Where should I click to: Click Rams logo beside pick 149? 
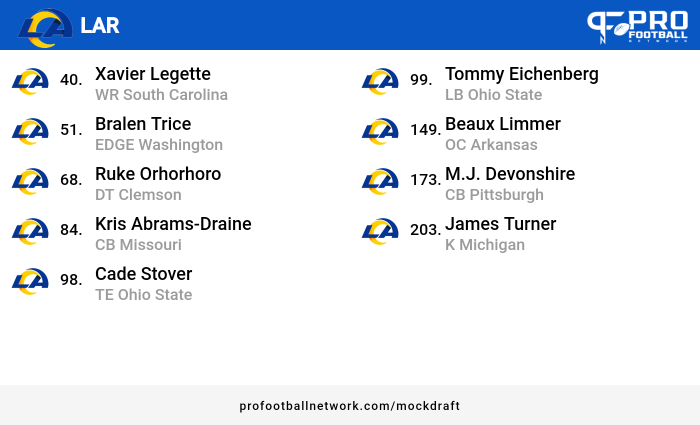[380, 131]
